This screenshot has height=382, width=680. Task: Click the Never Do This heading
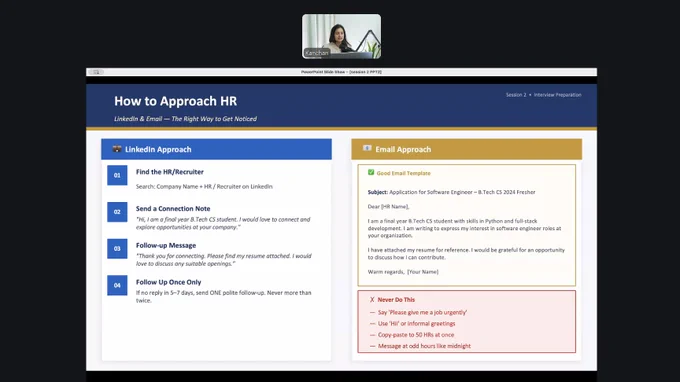[396, 300]
